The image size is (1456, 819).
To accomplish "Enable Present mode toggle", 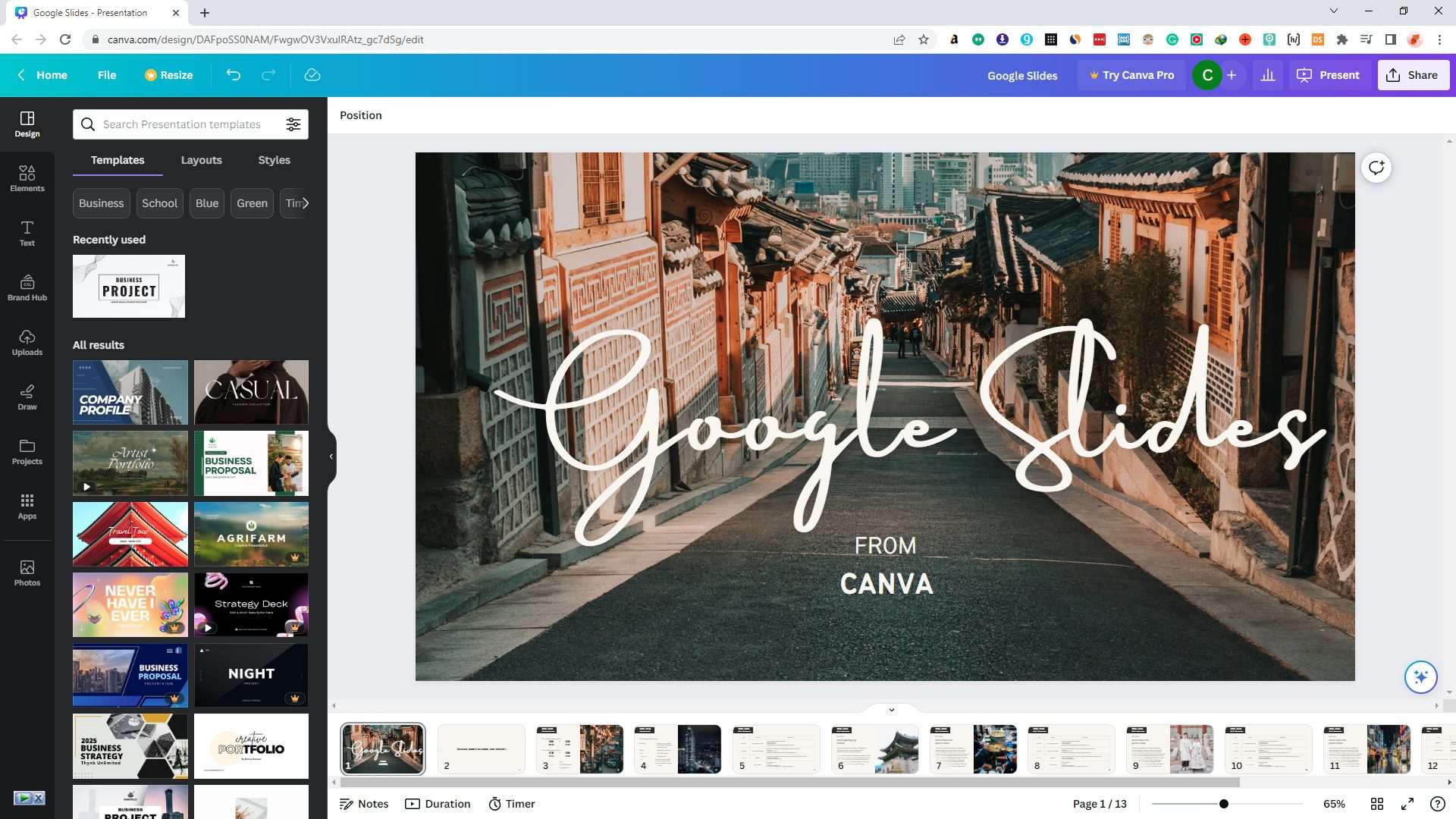I will (x=1331, y=74).
